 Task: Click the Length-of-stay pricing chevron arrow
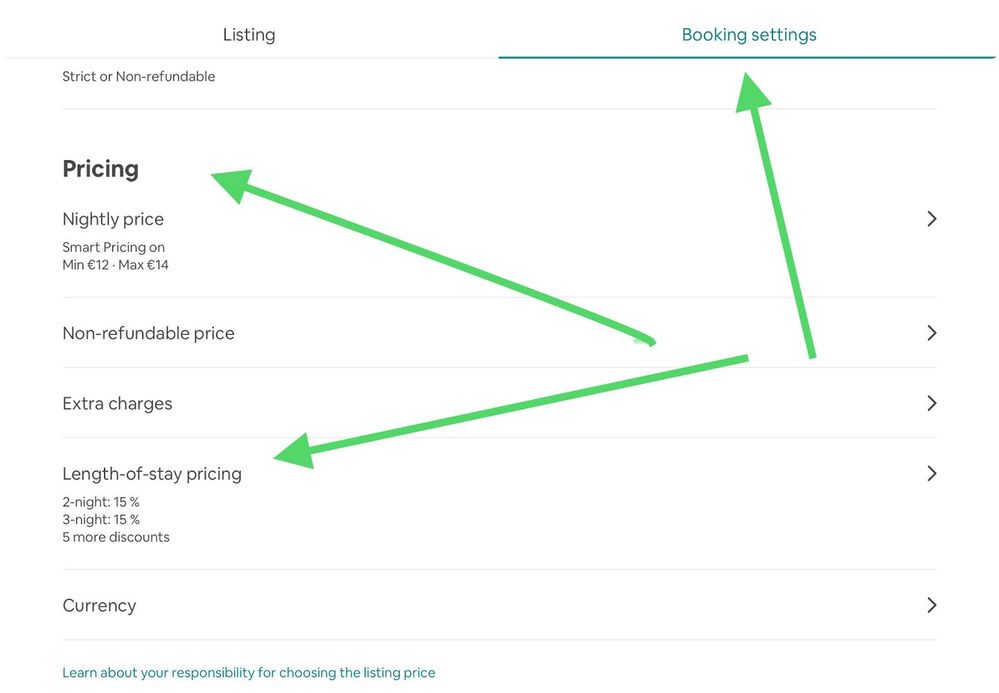(x=931, y=473)
